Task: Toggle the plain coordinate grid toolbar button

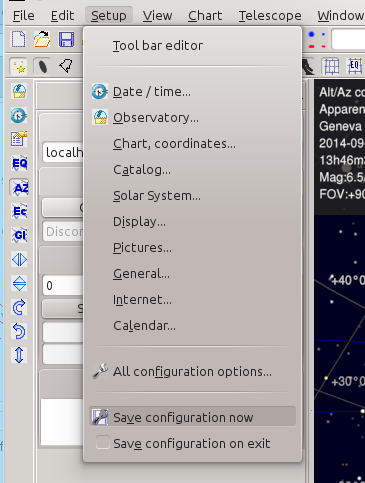Action: click(x=332, y=66)
